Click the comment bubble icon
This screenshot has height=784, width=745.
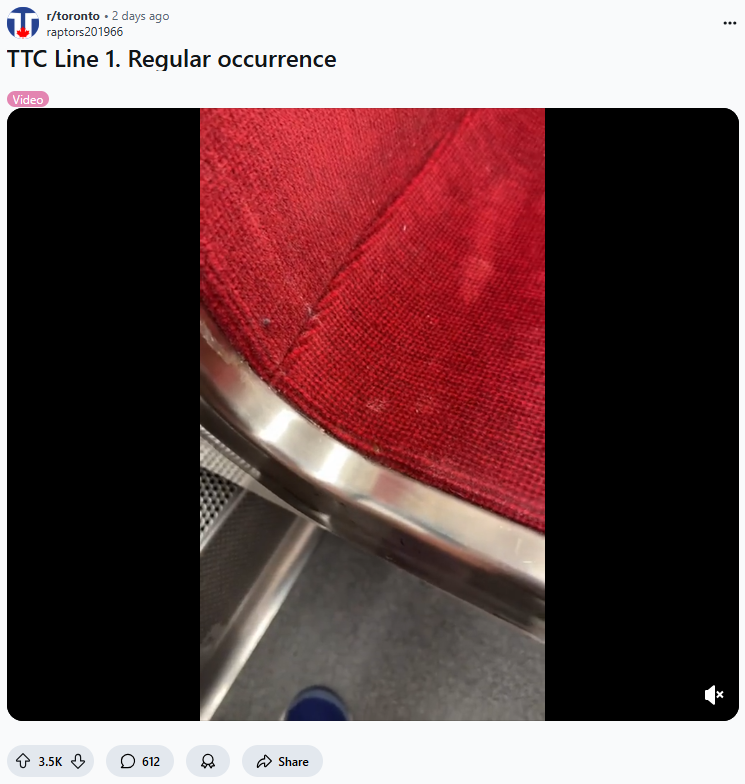(128, 761)
